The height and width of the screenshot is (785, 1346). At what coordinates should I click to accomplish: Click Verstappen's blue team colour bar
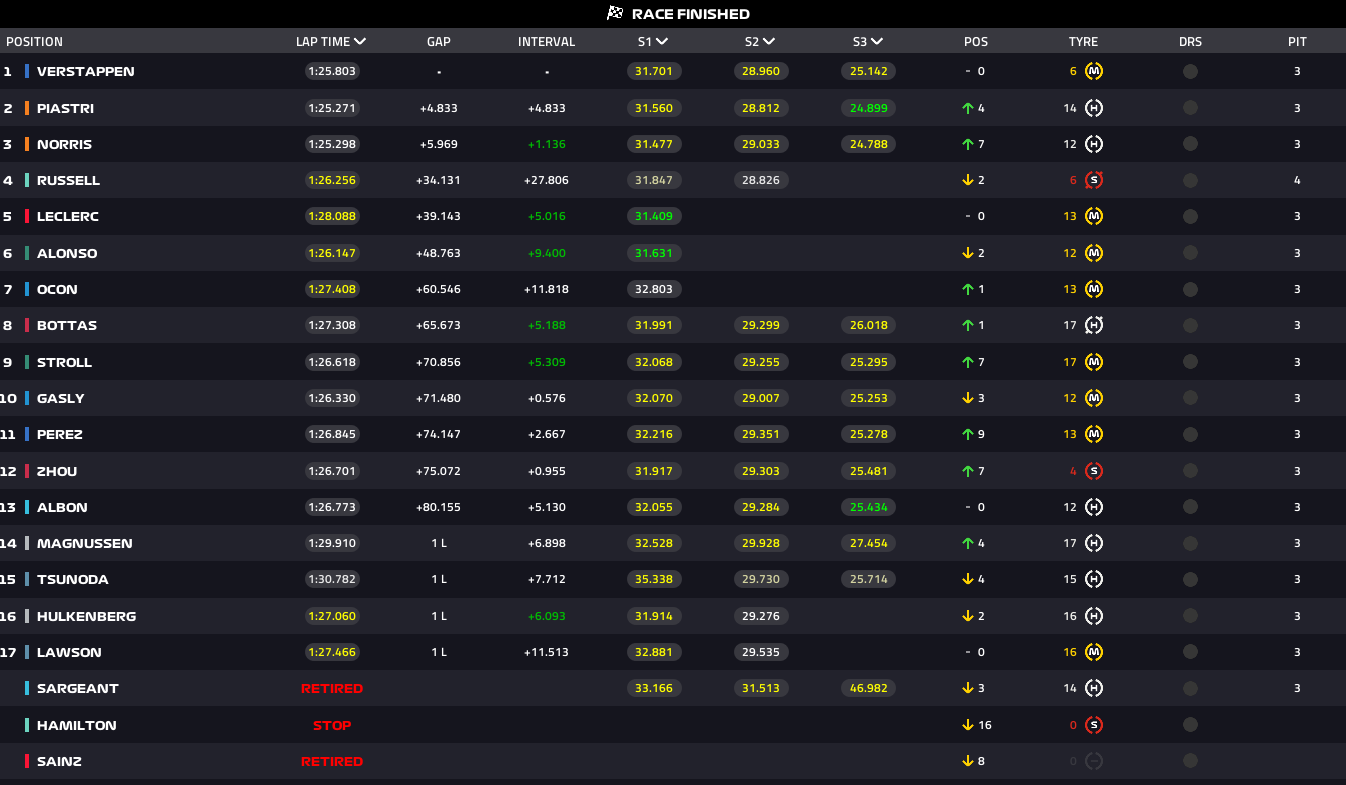click(27, 72)
